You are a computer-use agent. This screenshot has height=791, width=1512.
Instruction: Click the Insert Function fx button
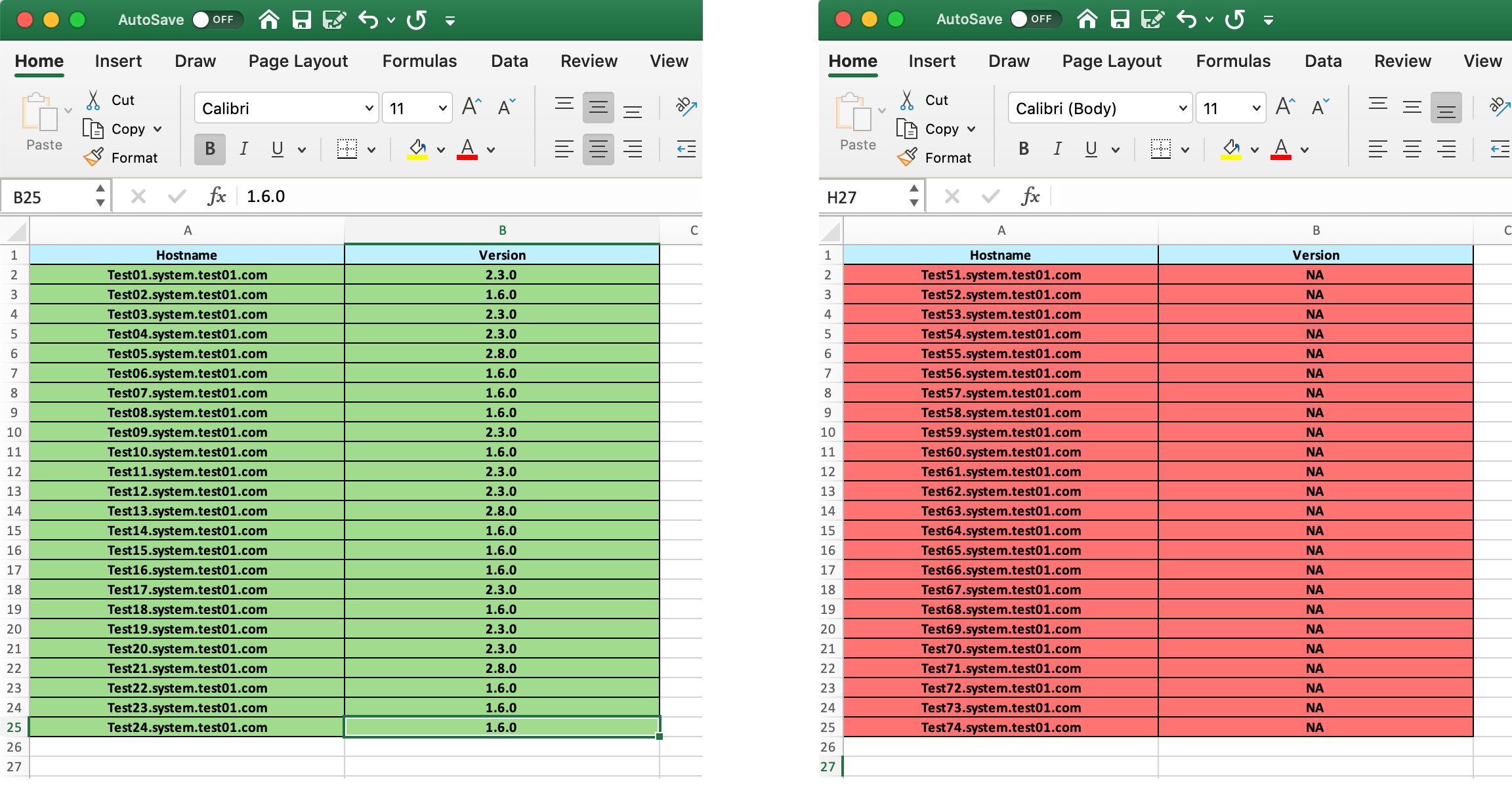pos(217,195)
